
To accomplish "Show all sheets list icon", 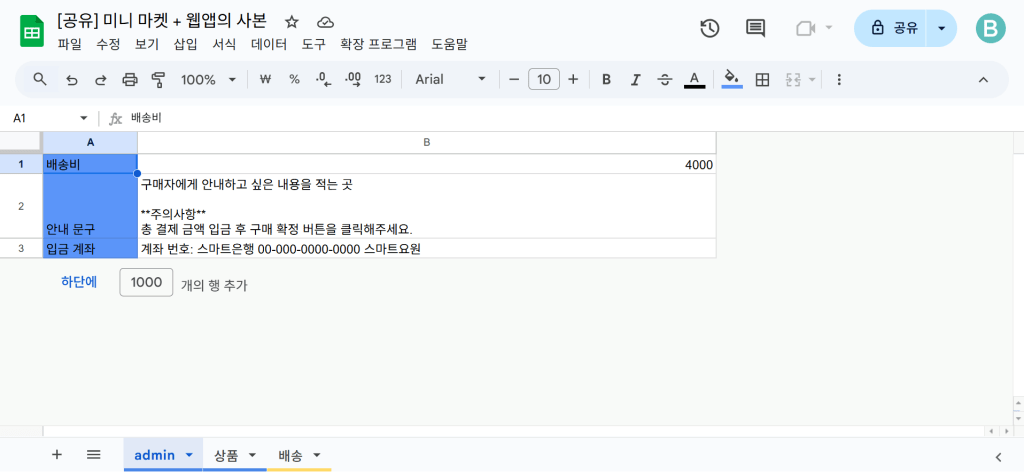I will point(93,454).
